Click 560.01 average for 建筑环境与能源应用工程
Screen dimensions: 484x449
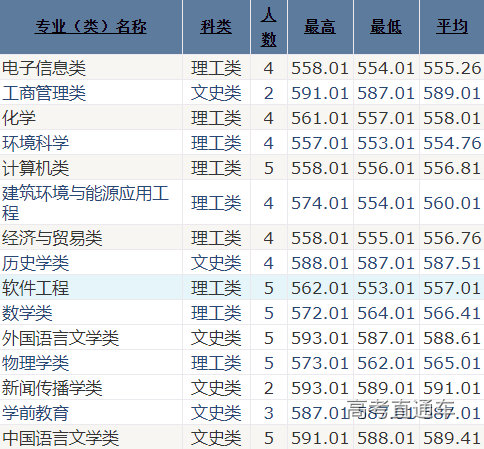[452, 203]
